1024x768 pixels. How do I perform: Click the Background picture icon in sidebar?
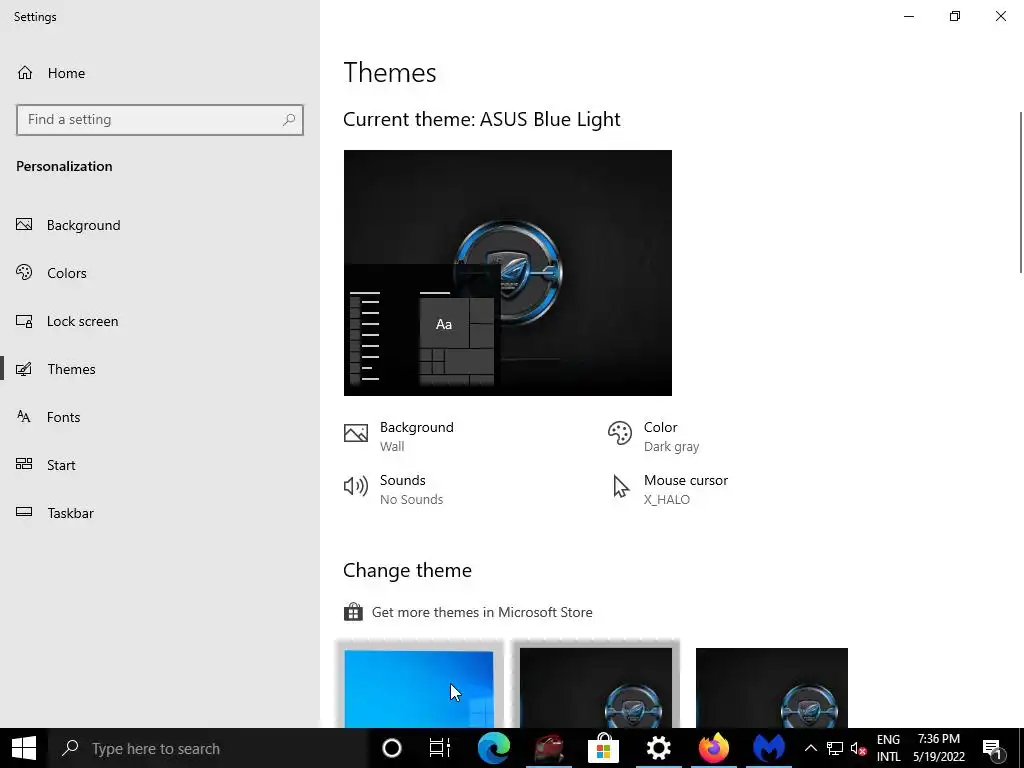click(24, 225)
